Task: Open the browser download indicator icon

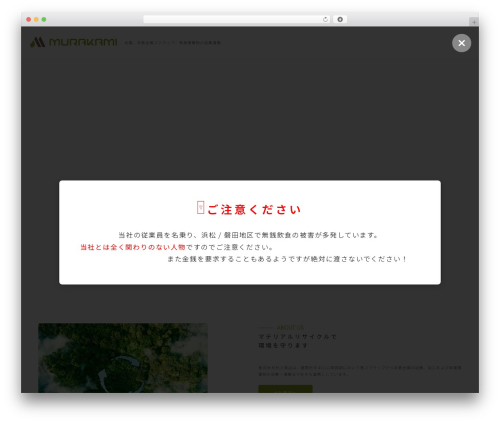Action: coord(340,19)
